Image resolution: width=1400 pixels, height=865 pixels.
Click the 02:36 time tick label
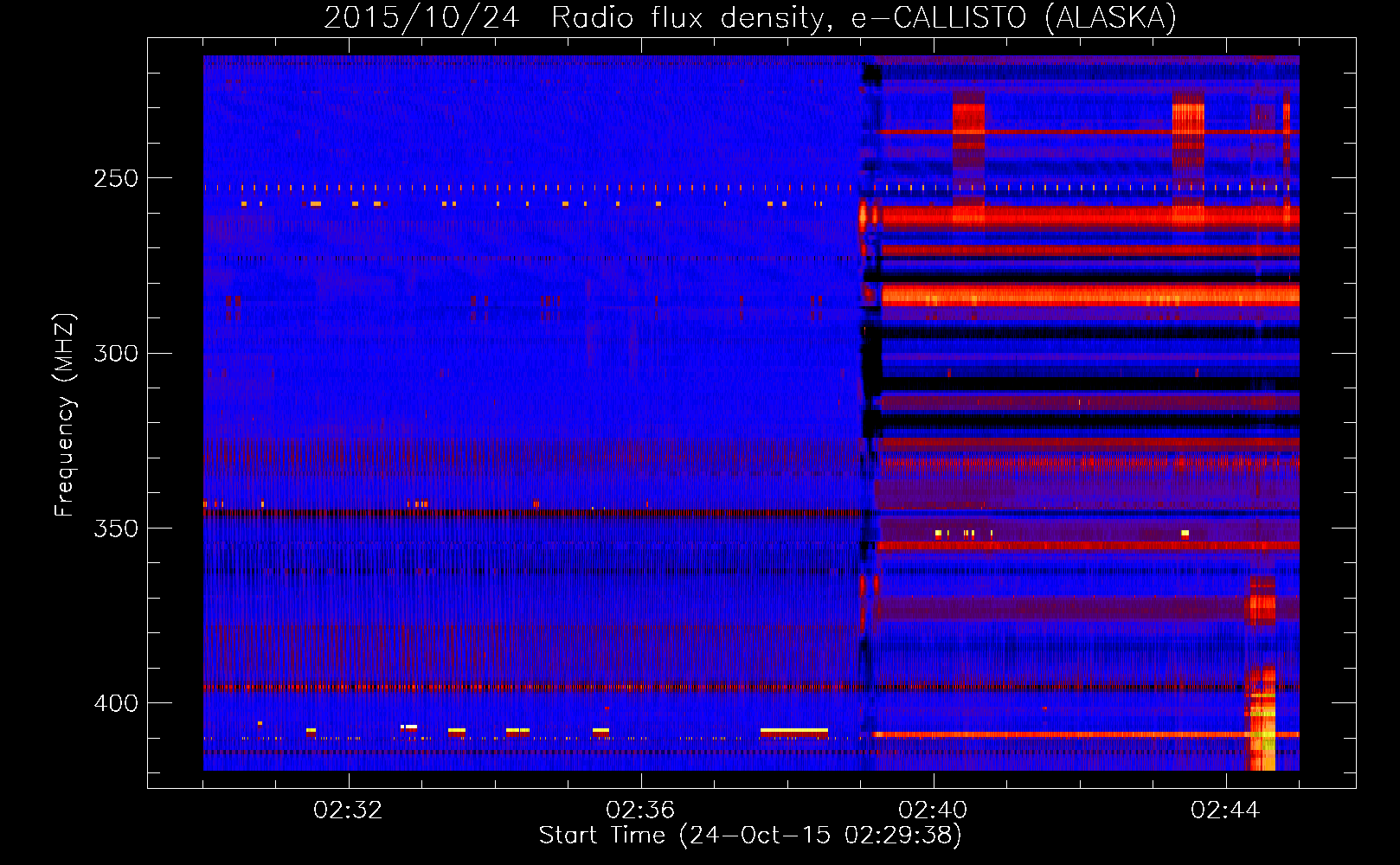click(640, 810)
